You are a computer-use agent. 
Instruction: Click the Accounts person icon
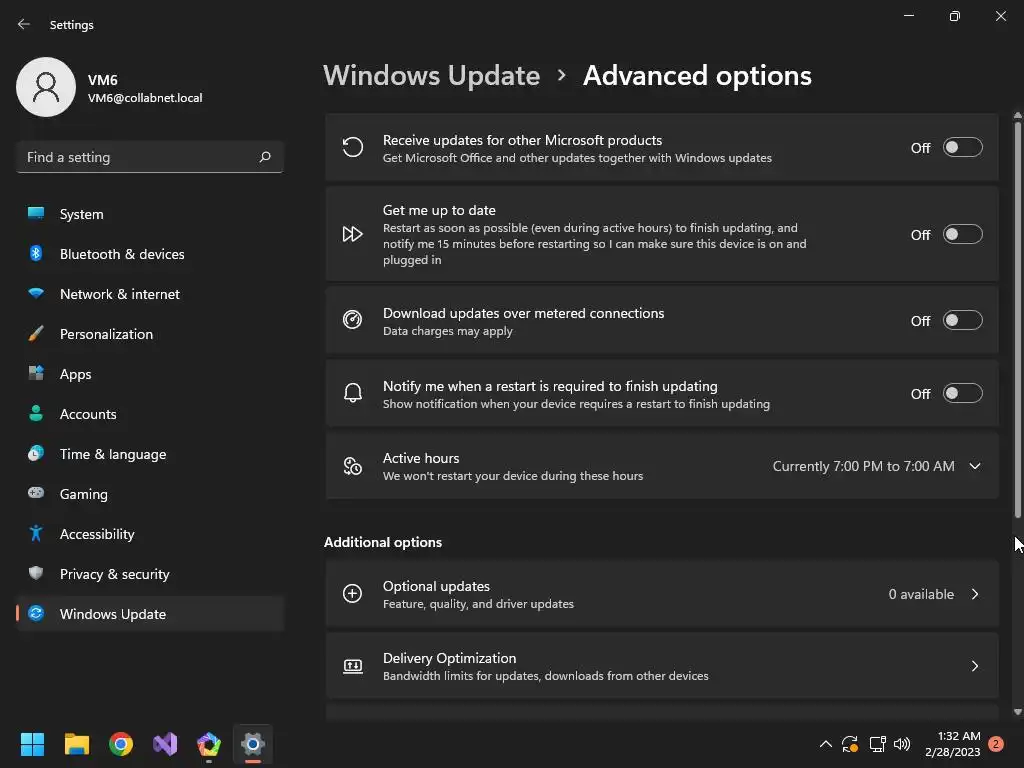(36, 413)
